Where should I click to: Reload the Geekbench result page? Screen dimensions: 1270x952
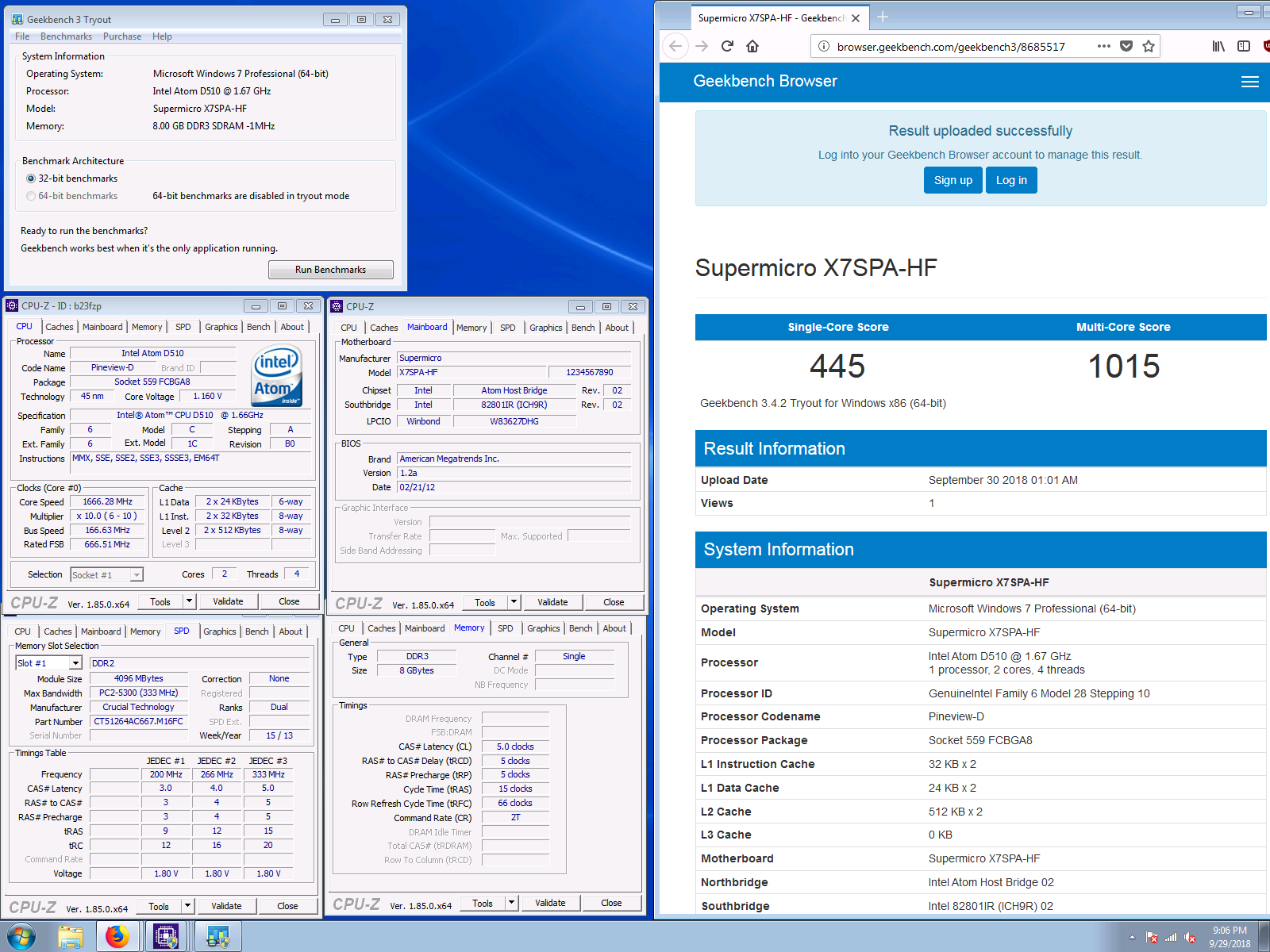pyautogui.click(x=727, y=46)
